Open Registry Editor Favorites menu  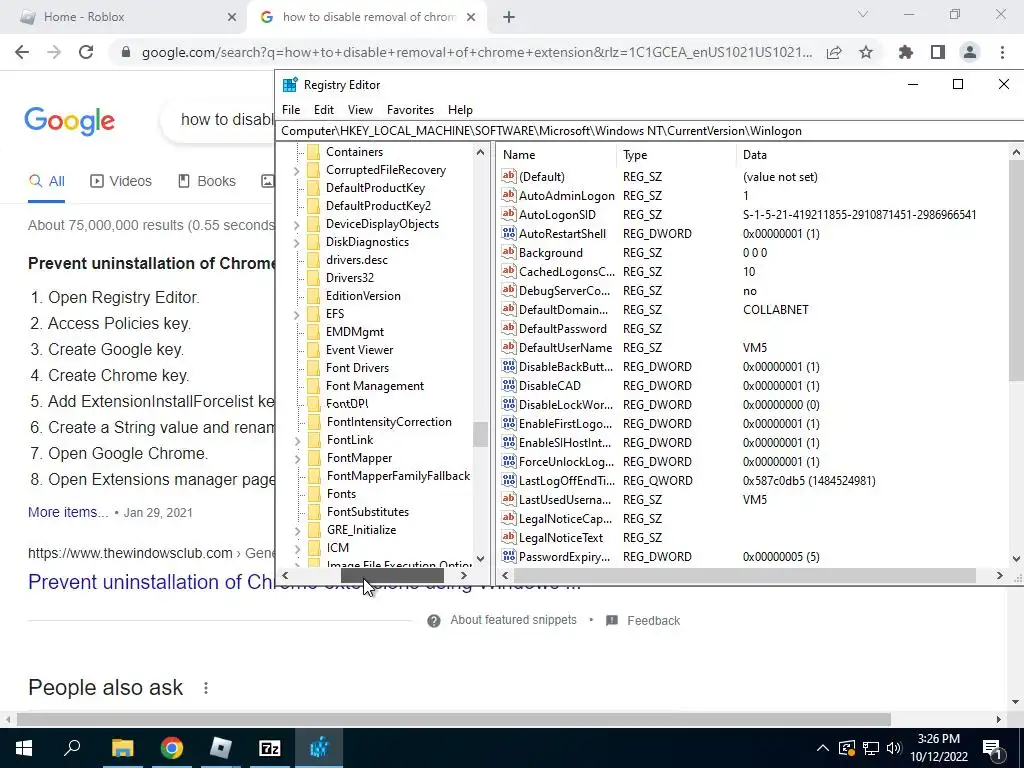pos(410,110)
